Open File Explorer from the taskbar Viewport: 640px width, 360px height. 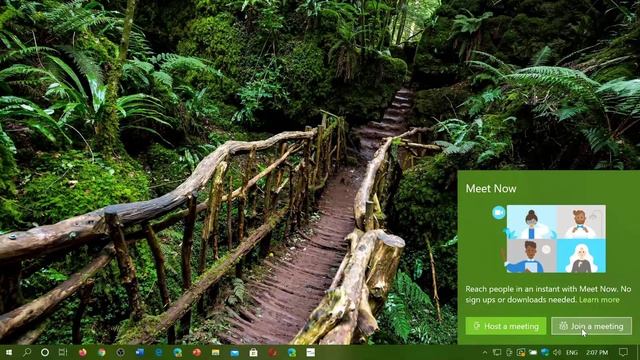(216, 352)
